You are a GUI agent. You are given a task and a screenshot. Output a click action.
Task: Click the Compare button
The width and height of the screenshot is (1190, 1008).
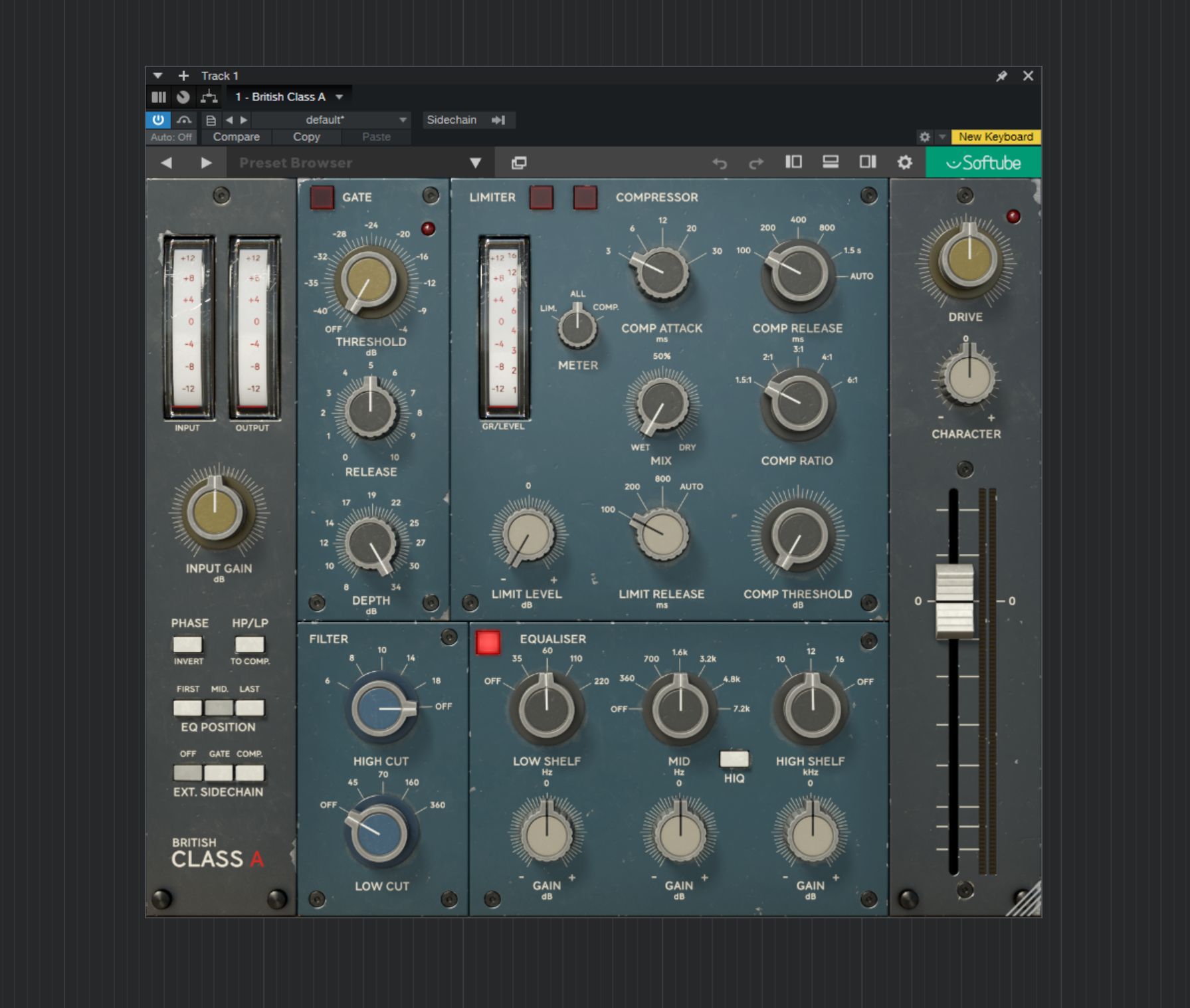tap(236, 137)
